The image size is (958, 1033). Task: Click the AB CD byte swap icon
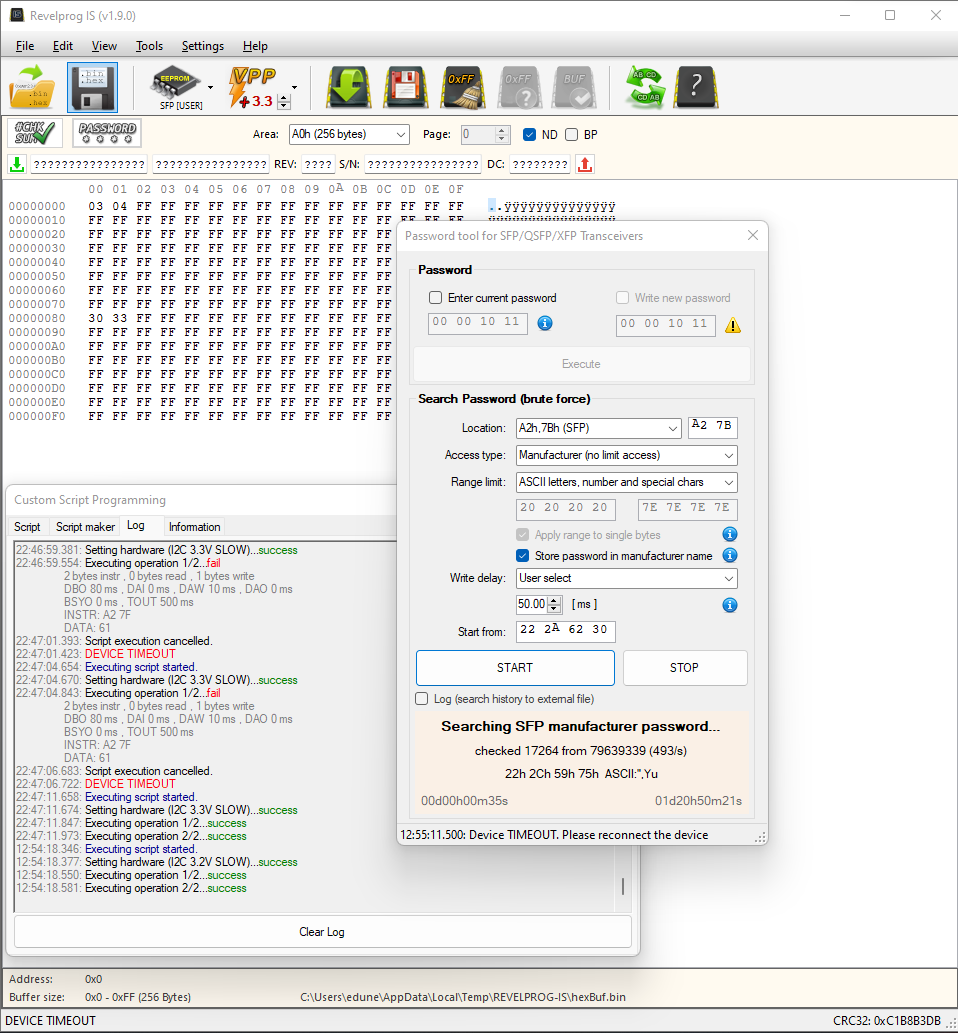pos(644,87)
